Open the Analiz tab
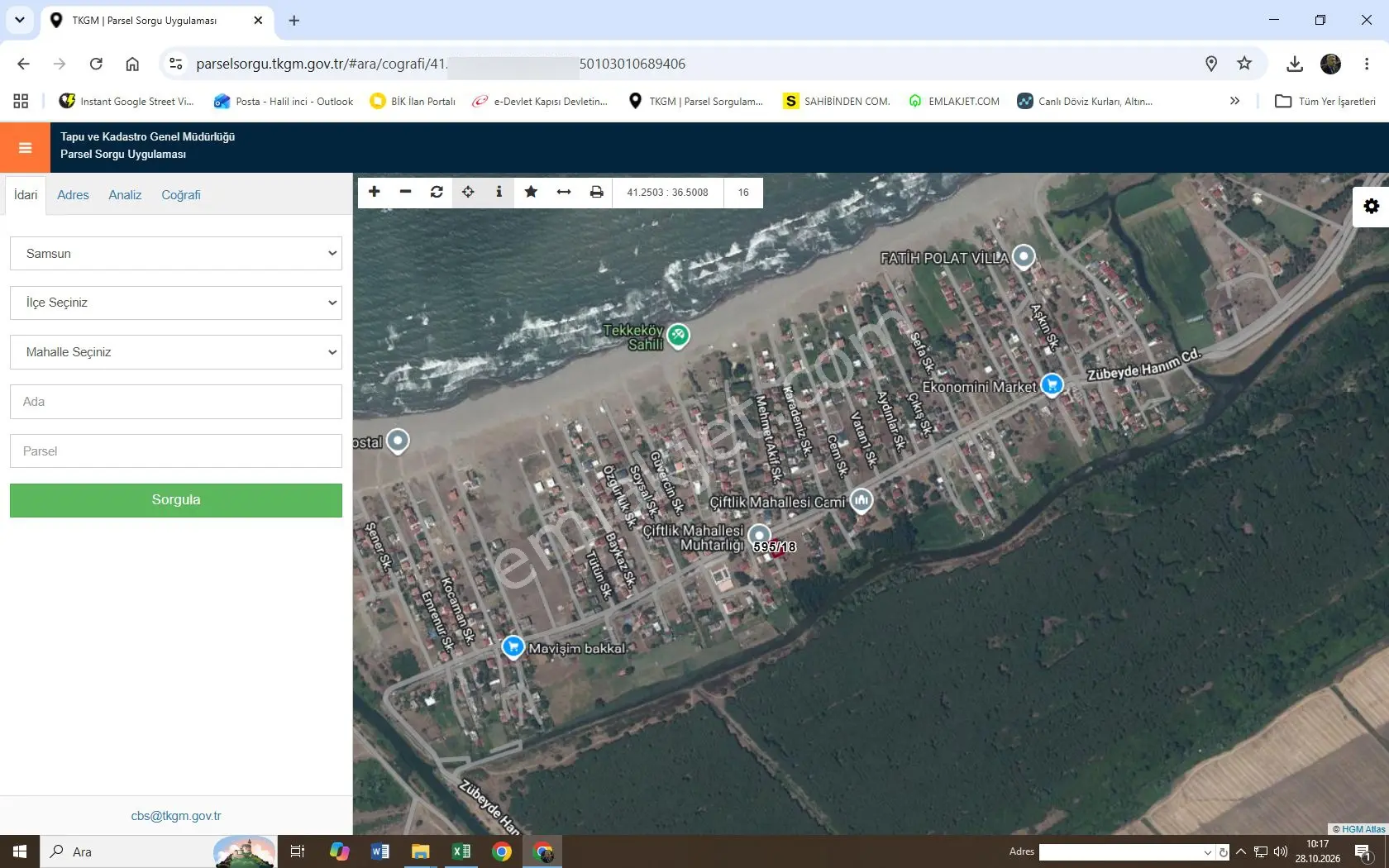The width and height of the screenshot is (1389, 868). tap(125, 195)
